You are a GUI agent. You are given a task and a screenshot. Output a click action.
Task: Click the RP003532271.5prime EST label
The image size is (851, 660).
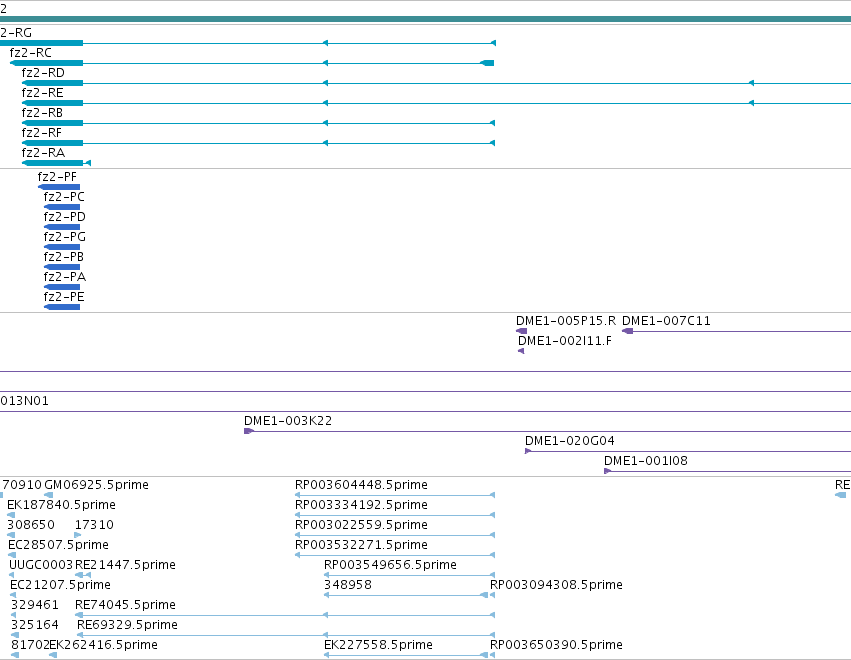pos(361,545)
